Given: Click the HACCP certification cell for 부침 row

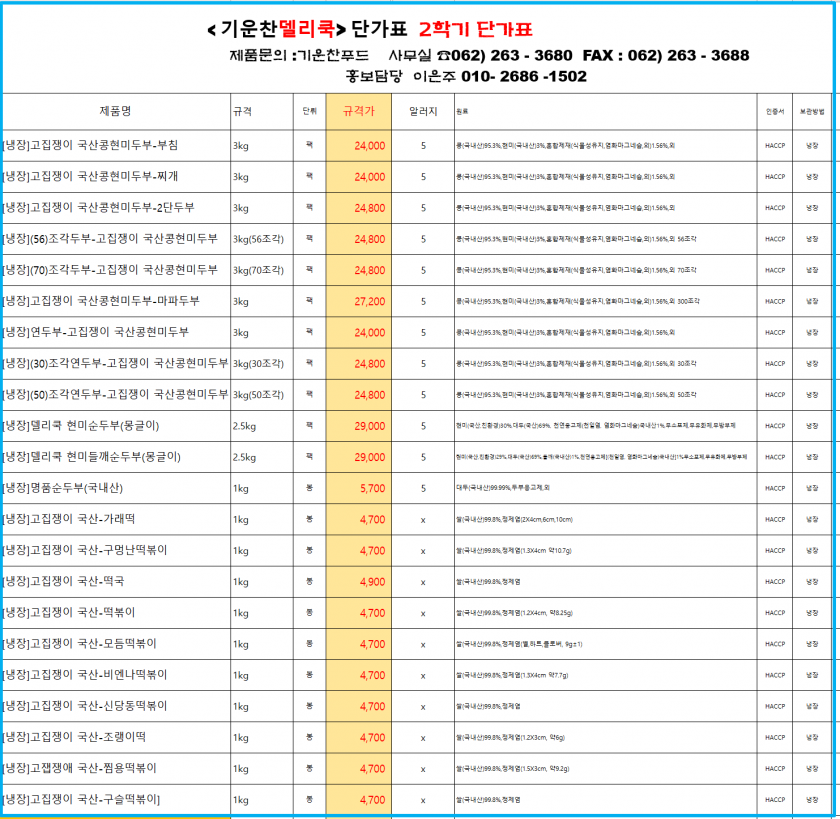Looking at the screenshot, I should pyautogui.click(x=777, y=147).
